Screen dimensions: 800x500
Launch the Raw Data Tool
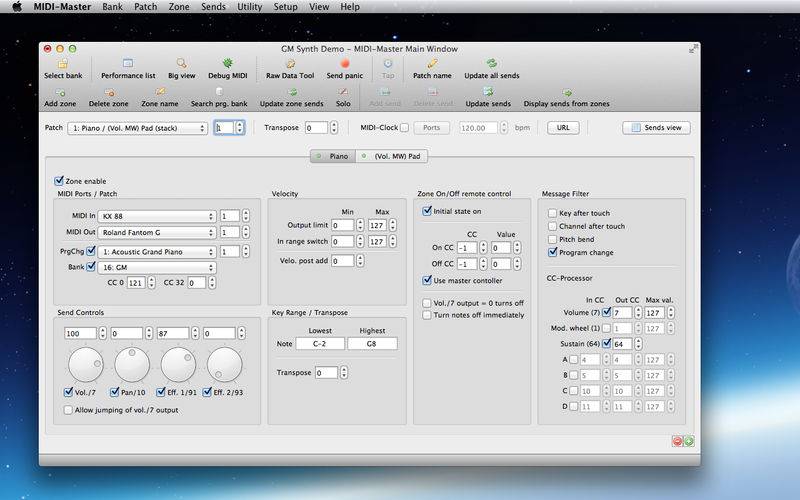point(290,64)
